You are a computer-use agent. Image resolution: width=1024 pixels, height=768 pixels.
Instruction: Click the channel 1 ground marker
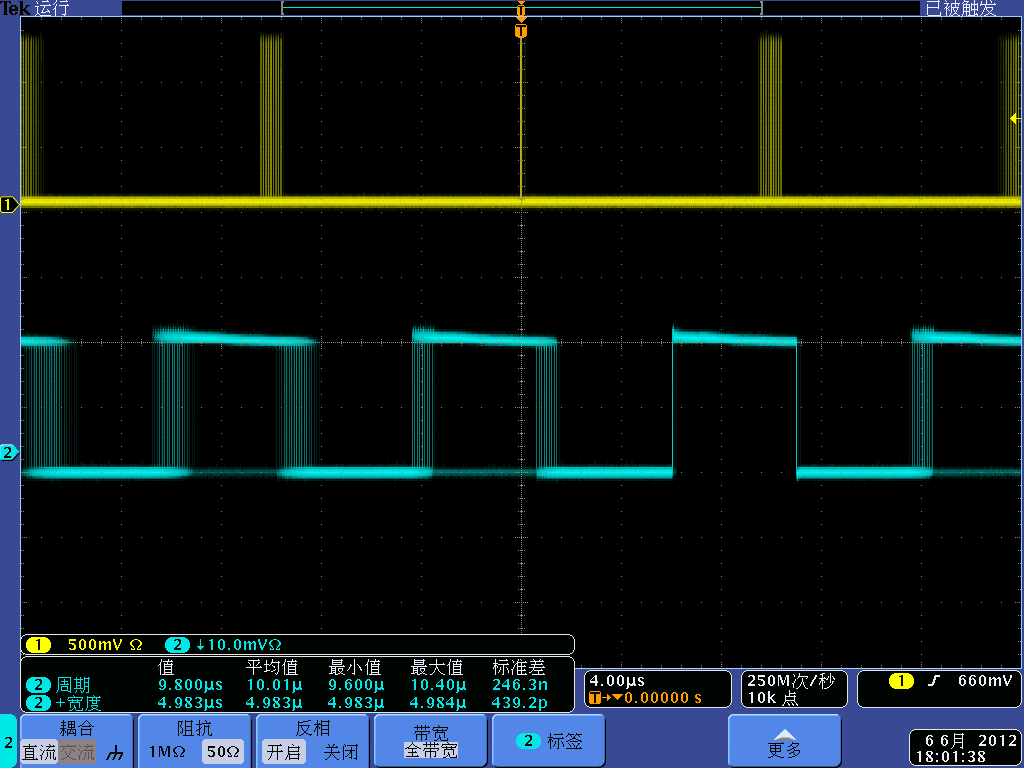(x=9, y=205)
